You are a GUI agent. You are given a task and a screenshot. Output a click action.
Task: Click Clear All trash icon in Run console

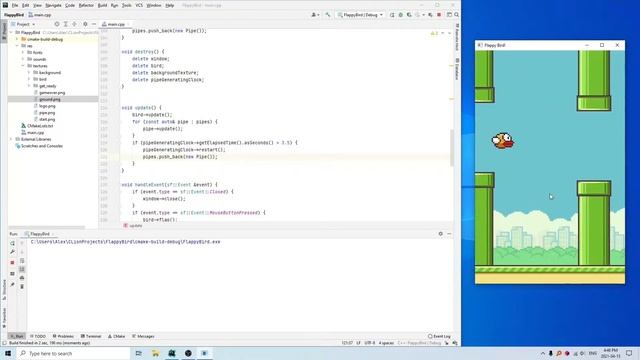pyautogui.click(x=22, y=287)
